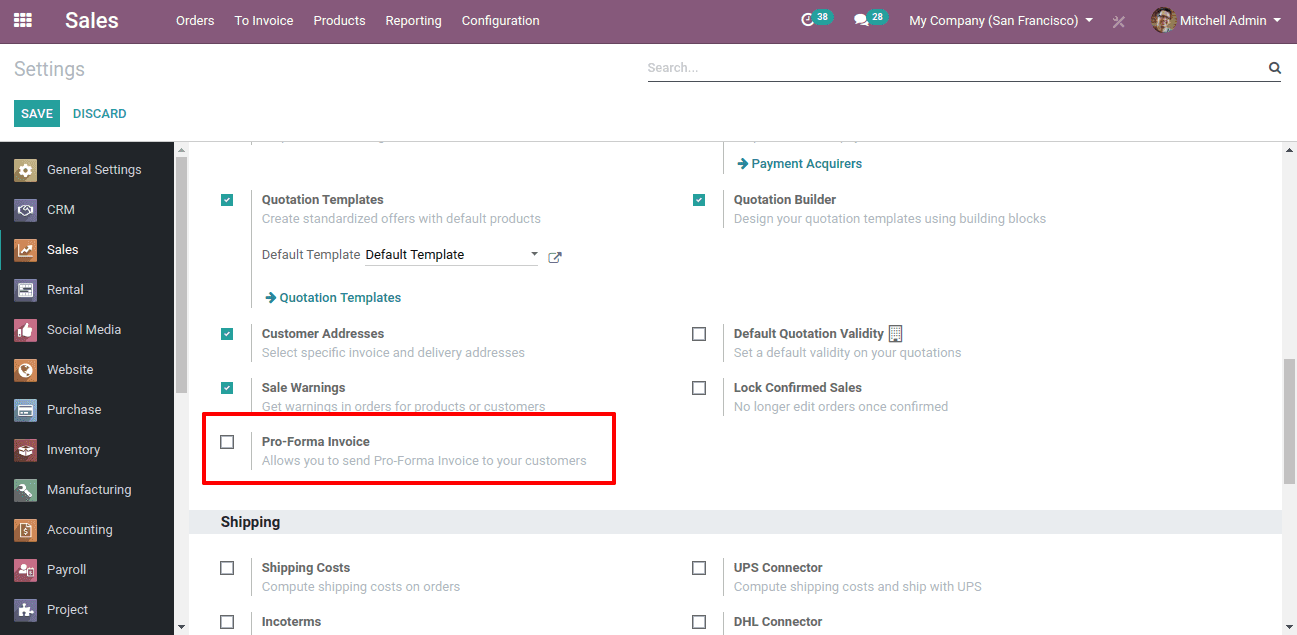Image resolution: width=1297 pixels, height=635 pixels.
Task: Expand My Company (San Francisco) dropdown
Action: pyautogui.click(x=1001, y=20)
